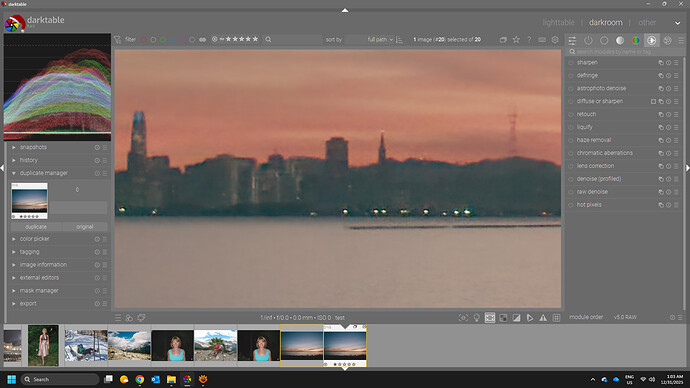Open presets quick access menu
Image resolution: width=690 pixels, height=388 pixels.
click(118, 318)
